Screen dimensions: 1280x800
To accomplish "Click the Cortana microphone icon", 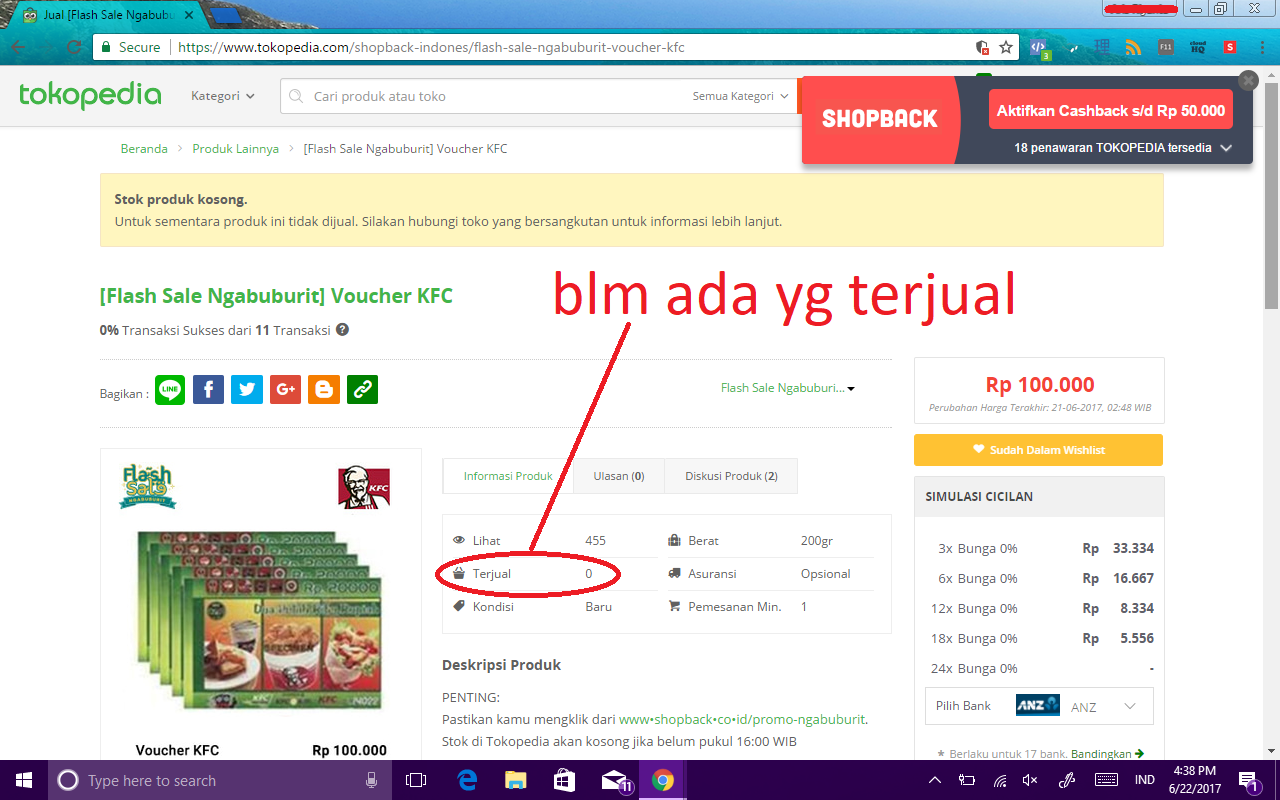I will pyautogui.click(x=372, y=780).
